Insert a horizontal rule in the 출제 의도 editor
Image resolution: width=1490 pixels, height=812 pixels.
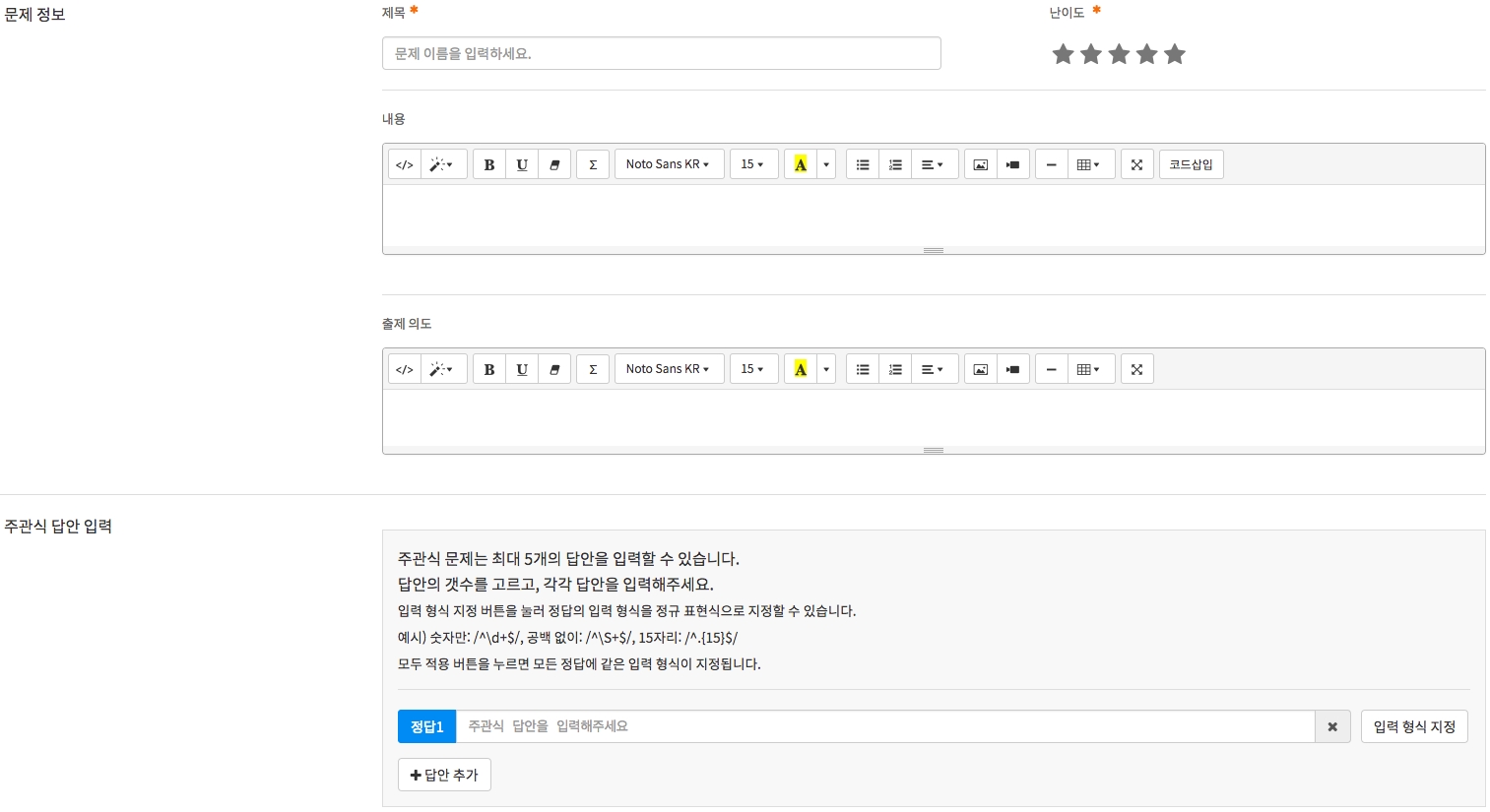click(1051, 369)
